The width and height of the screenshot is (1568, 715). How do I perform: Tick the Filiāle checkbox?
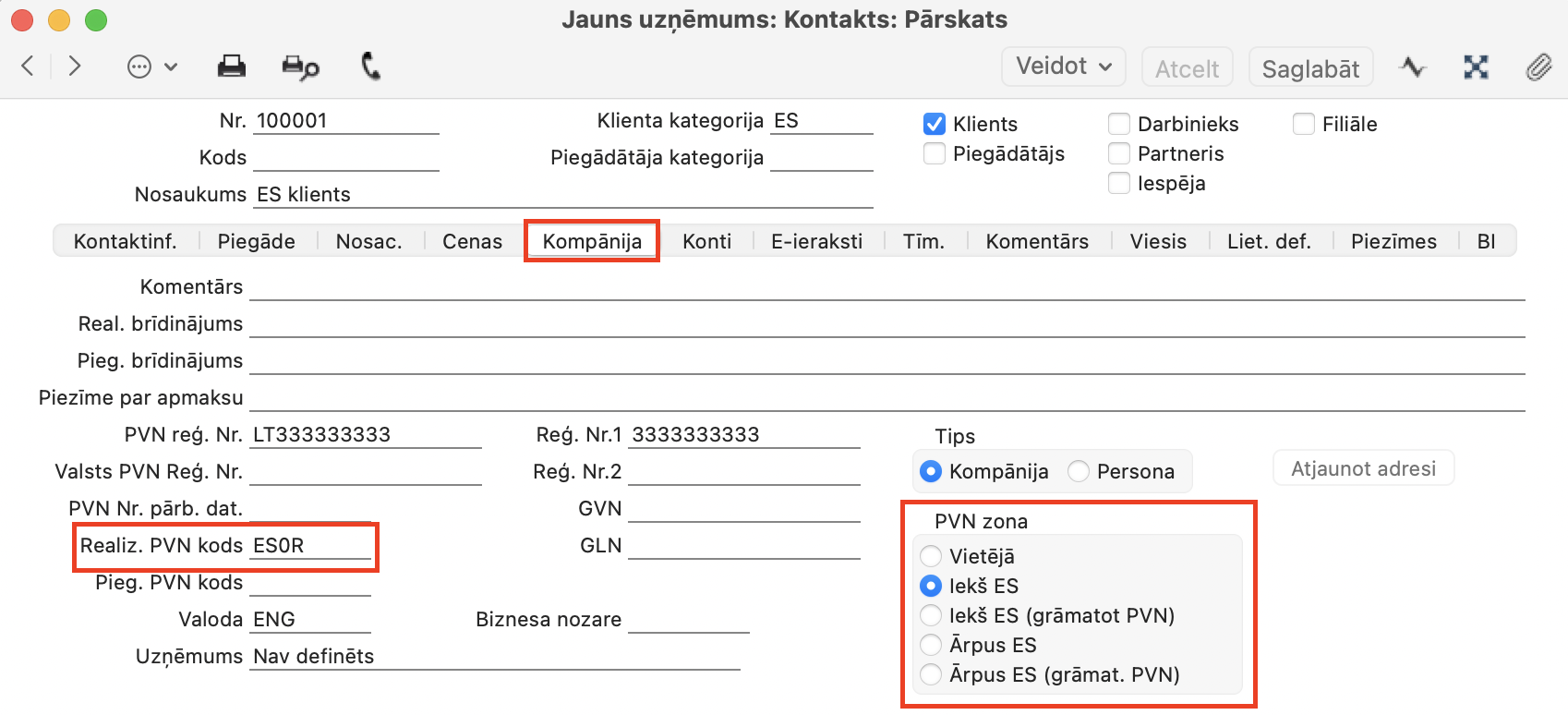point(1304,124)
